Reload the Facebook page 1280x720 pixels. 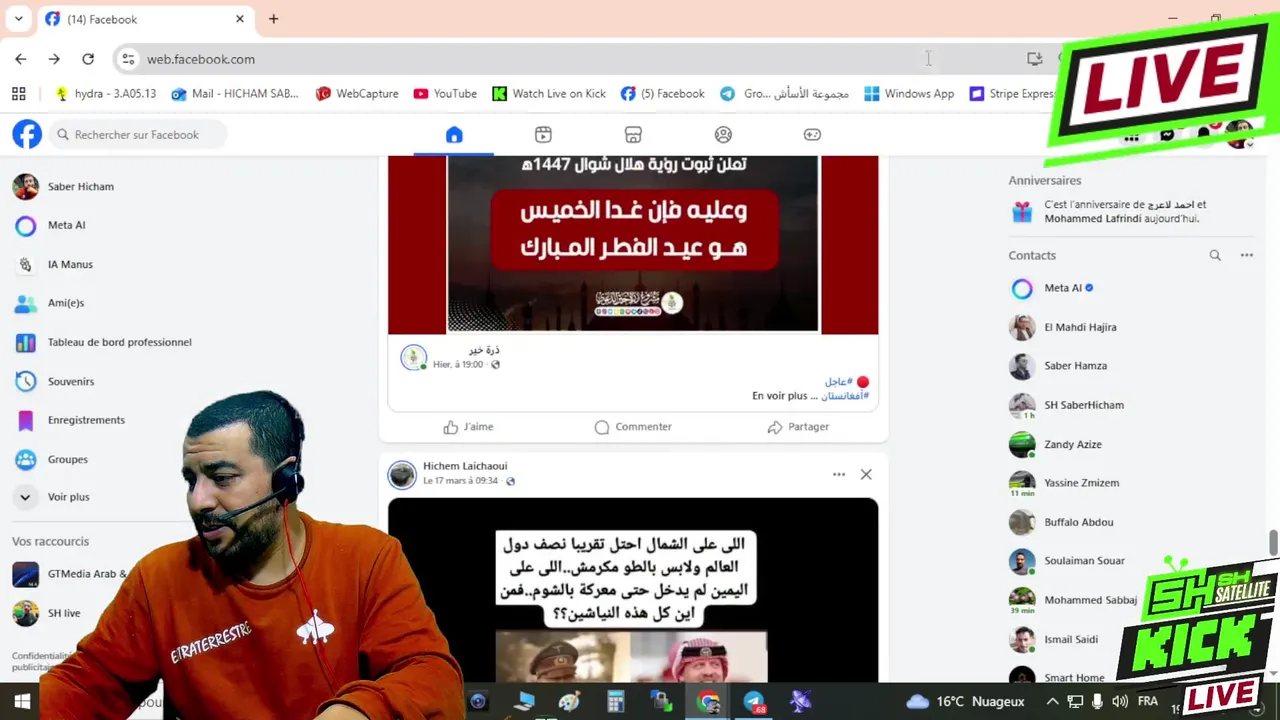(88, 59)
